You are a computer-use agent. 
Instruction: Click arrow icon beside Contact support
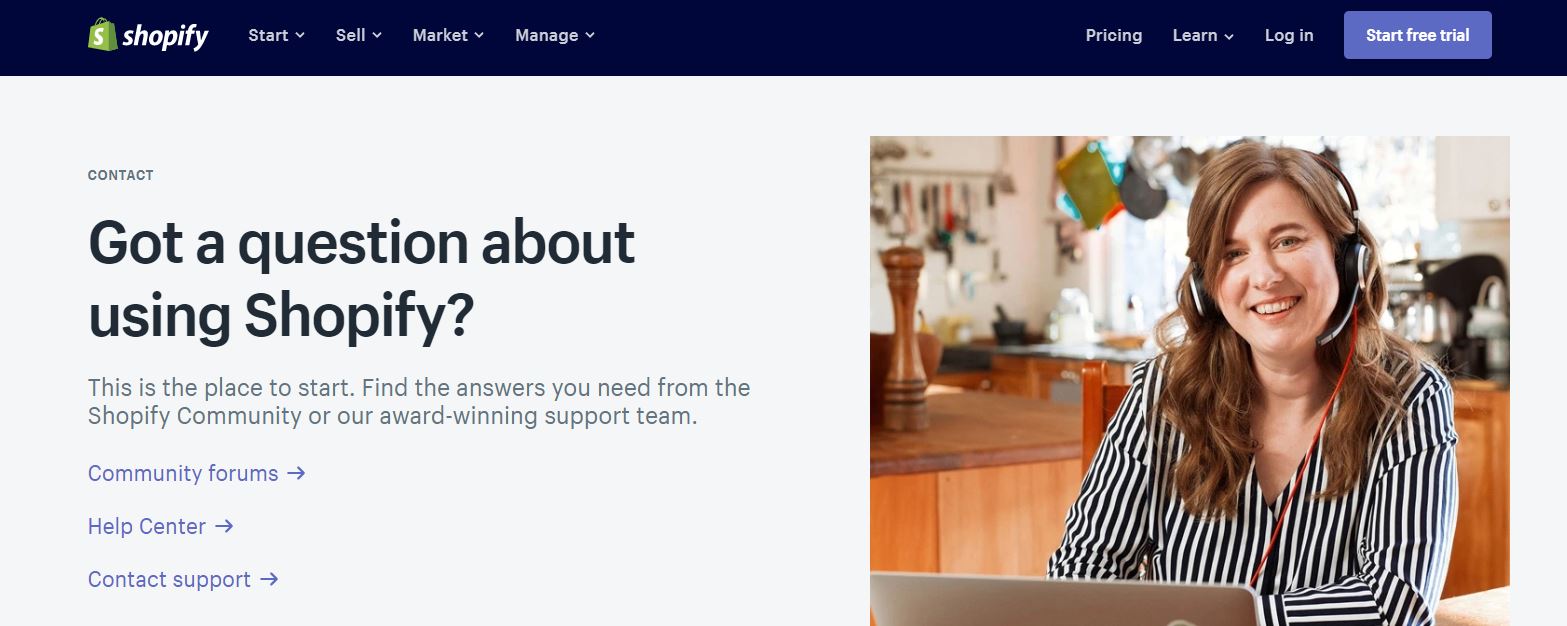pyautogui.click(x=269, y=579)
